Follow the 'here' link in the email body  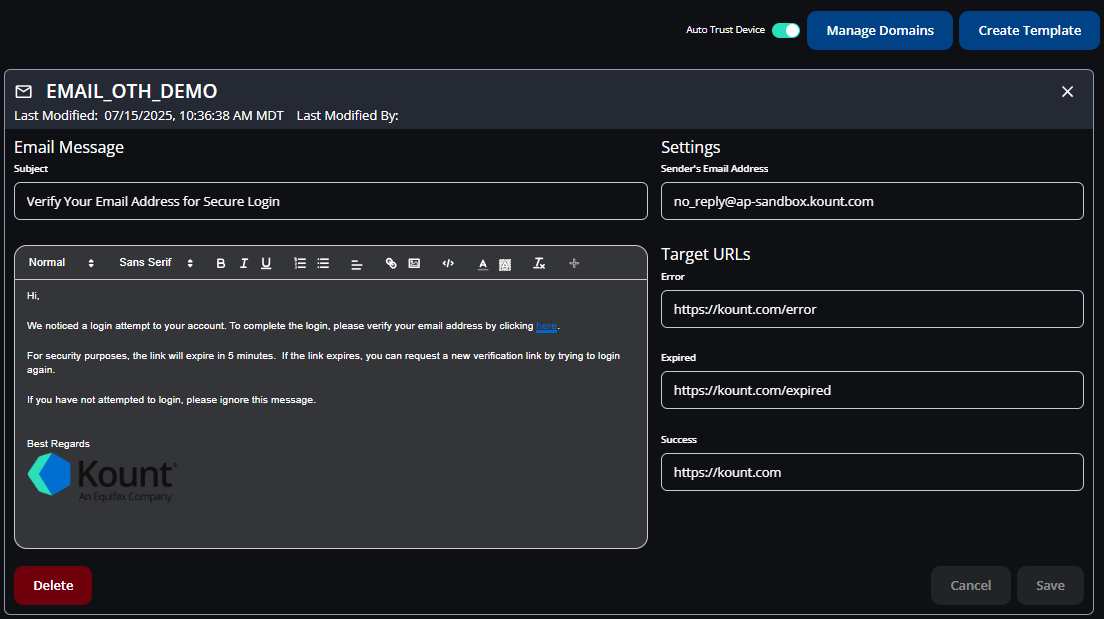(546, 326)
